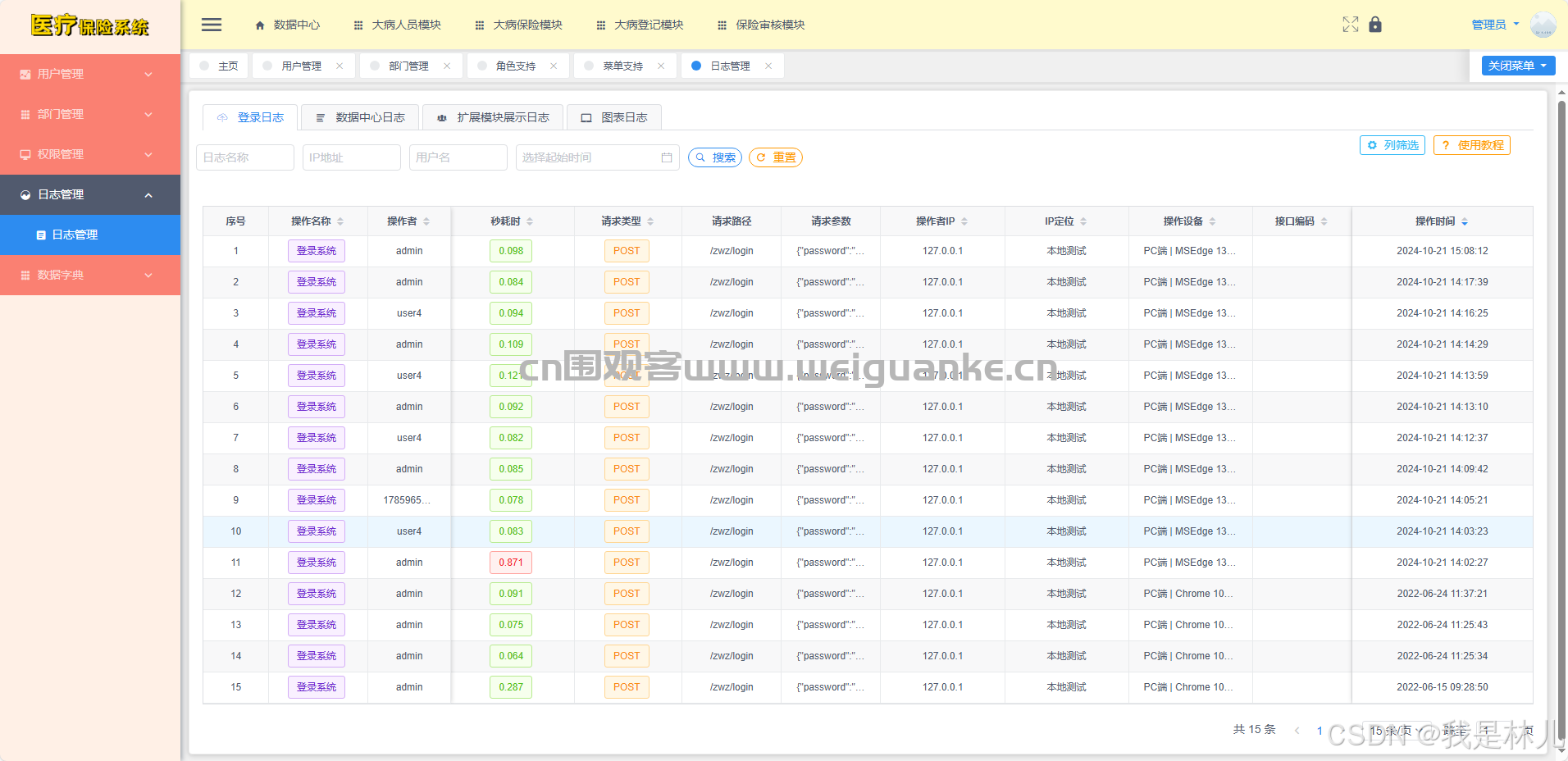Close the 日志管理 page tab
The width and height of the screenshot is (1568, 761).
[x=768, y=66]
